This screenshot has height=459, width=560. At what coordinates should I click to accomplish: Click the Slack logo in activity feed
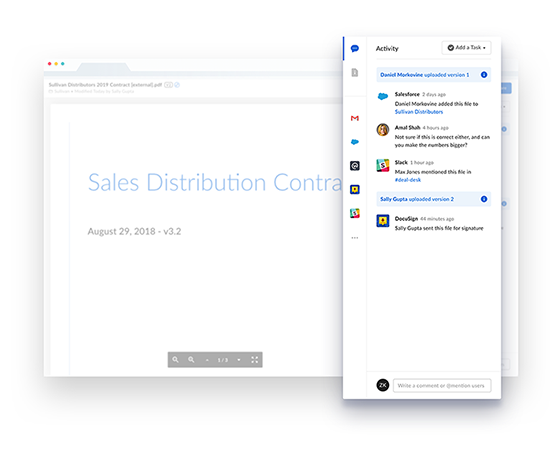point(383,165)
